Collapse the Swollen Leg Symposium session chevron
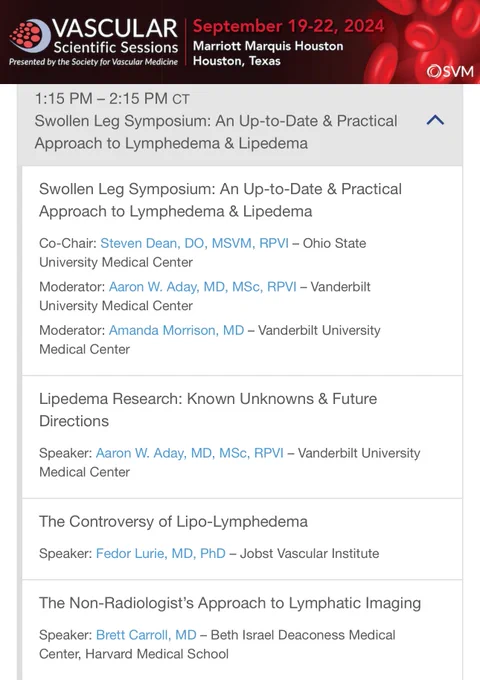Image resolution: width=480 pixels, height=680 pixels. (435, 120)
